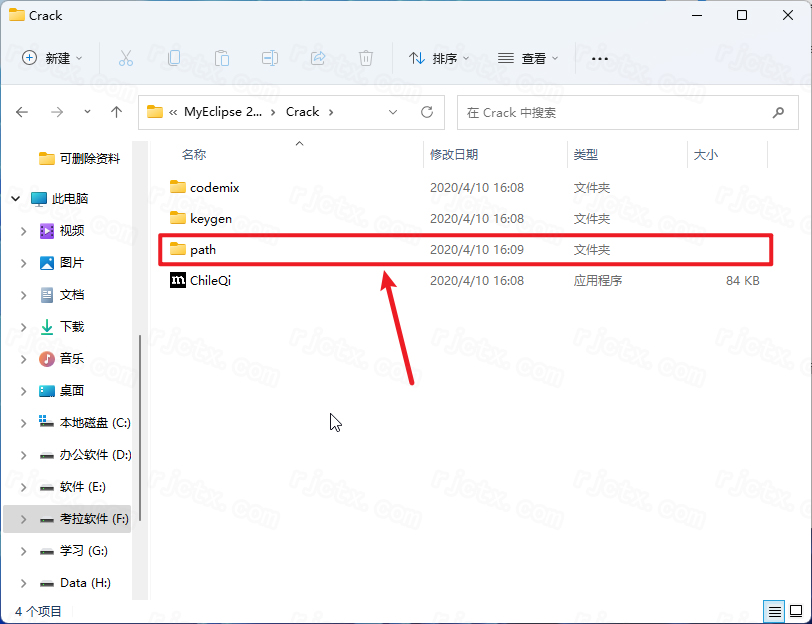Expand the 本地磁盘 (C:) tree node

23,423
